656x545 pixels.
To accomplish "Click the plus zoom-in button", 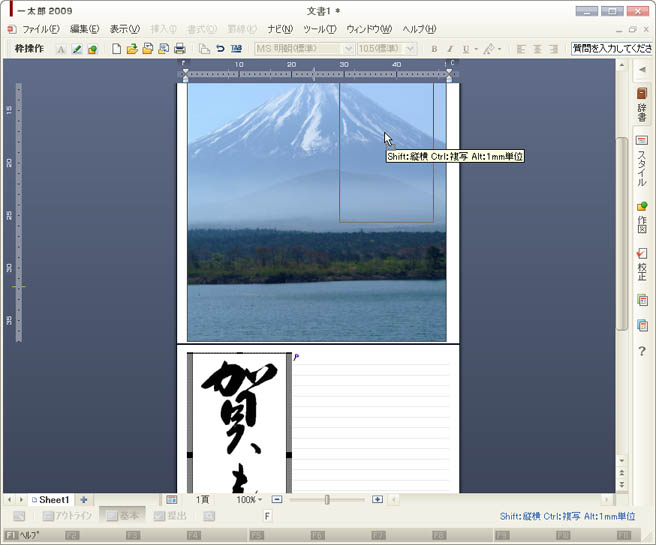I will [377, 499].
